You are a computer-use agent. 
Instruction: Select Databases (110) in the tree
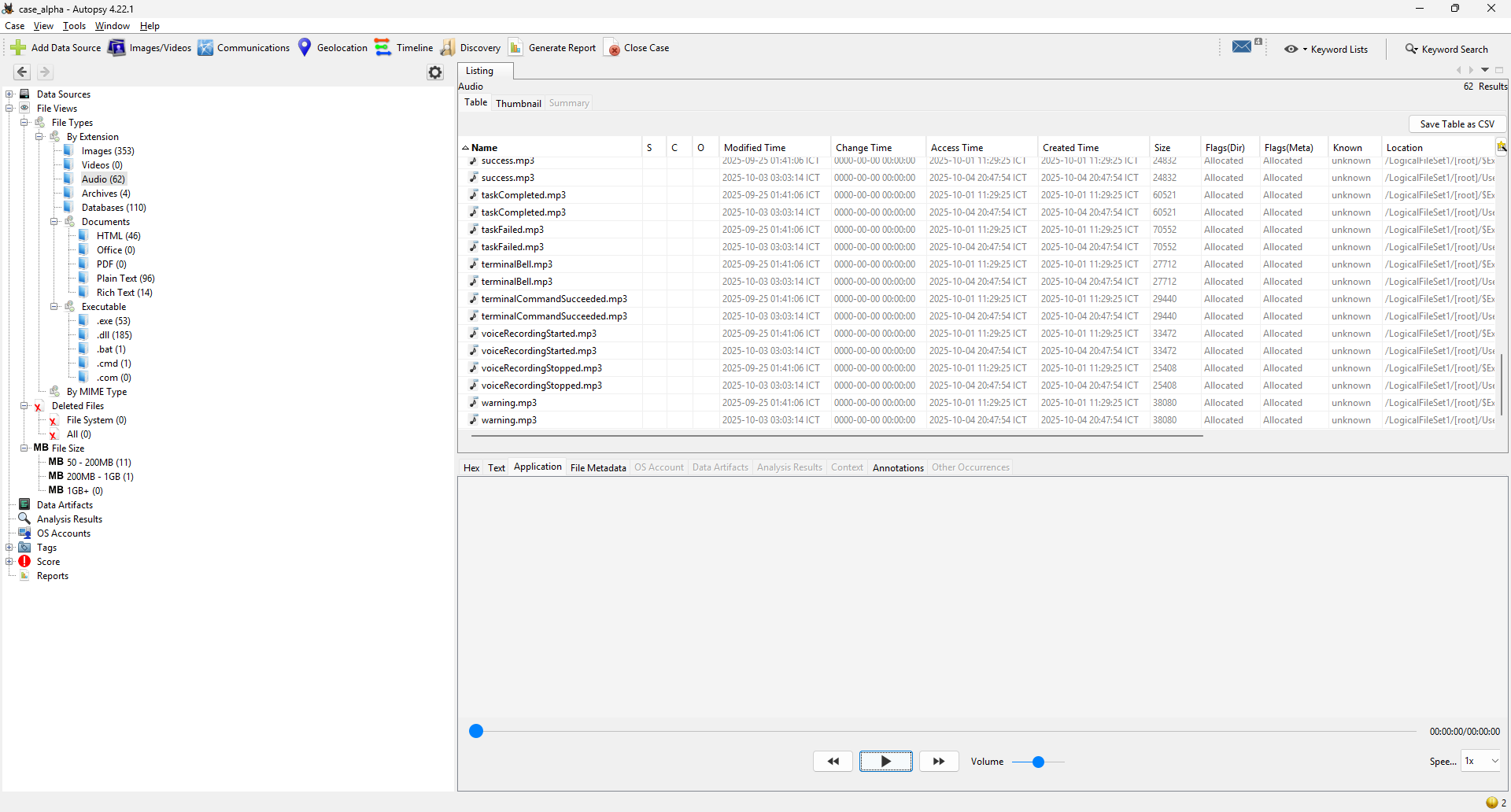click(113, 207)
